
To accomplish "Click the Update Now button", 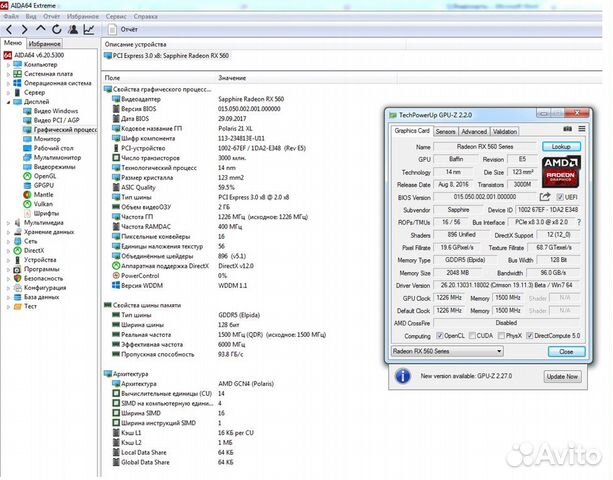I will coord(562,377).
